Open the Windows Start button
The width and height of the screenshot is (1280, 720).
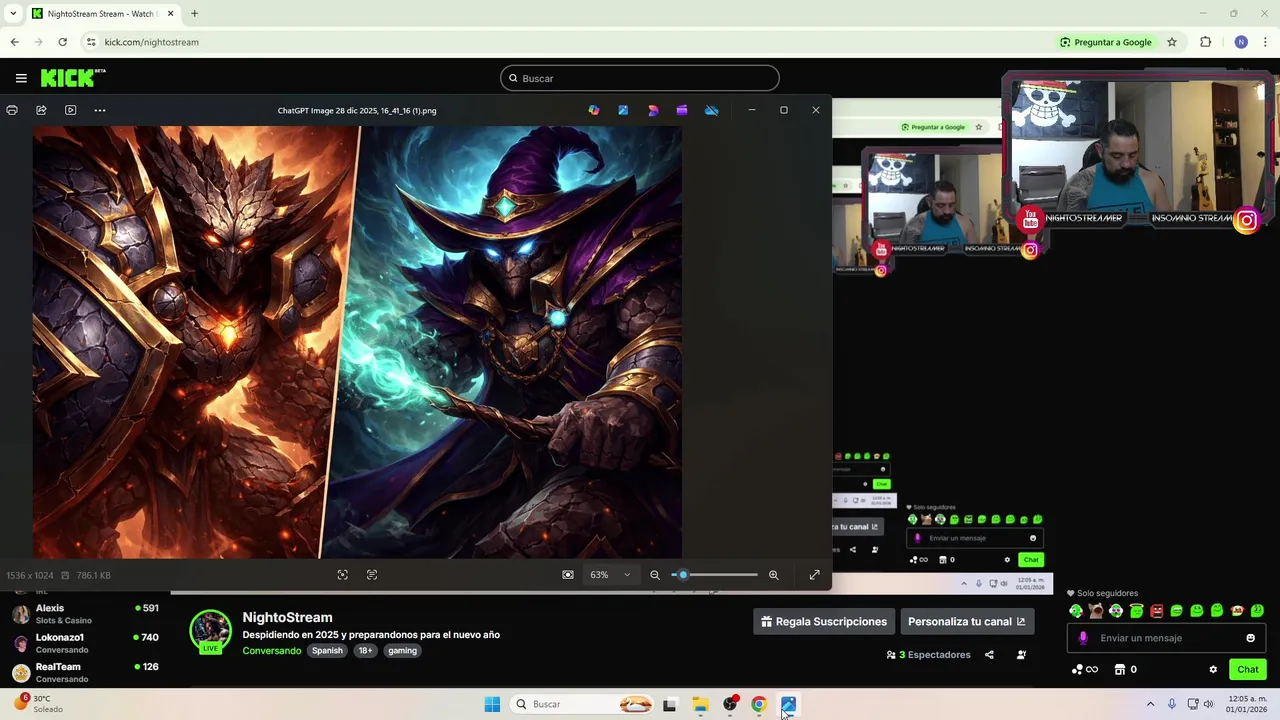pos(492,704)
